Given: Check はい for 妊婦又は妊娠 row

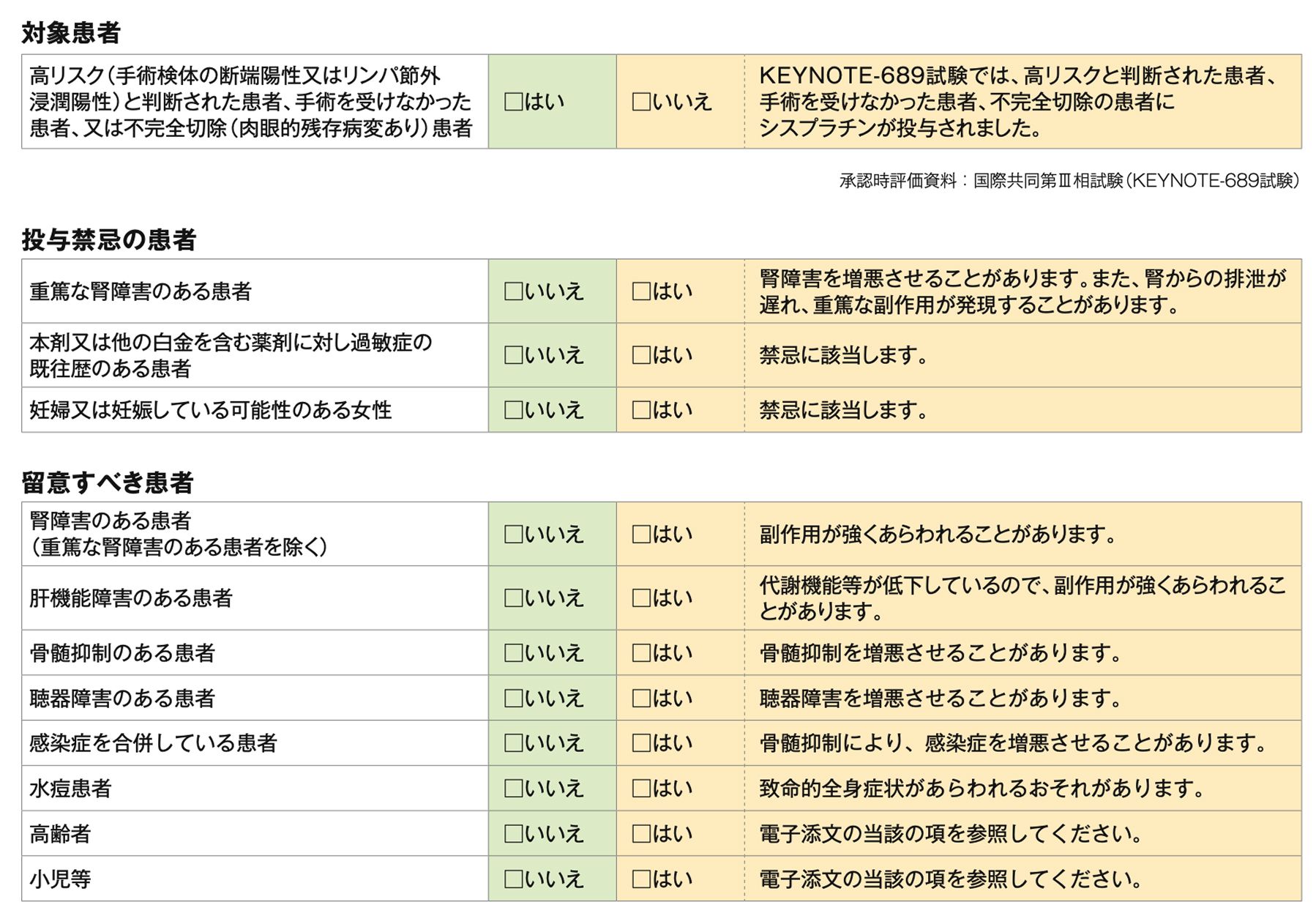Looking at the screenshot, I should pos(641,410).
